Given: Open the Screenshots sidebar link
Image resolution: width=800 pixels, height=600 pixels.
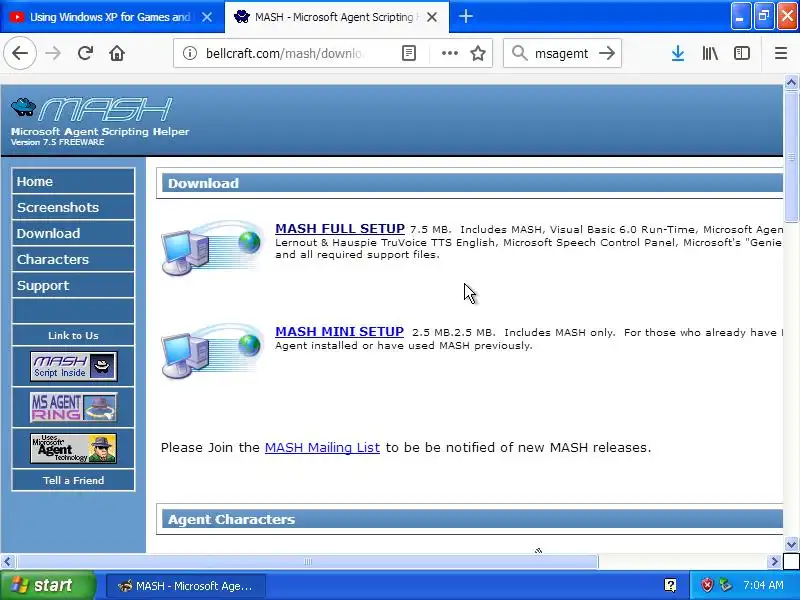Looking at the screenshot, I should [73, 207].
